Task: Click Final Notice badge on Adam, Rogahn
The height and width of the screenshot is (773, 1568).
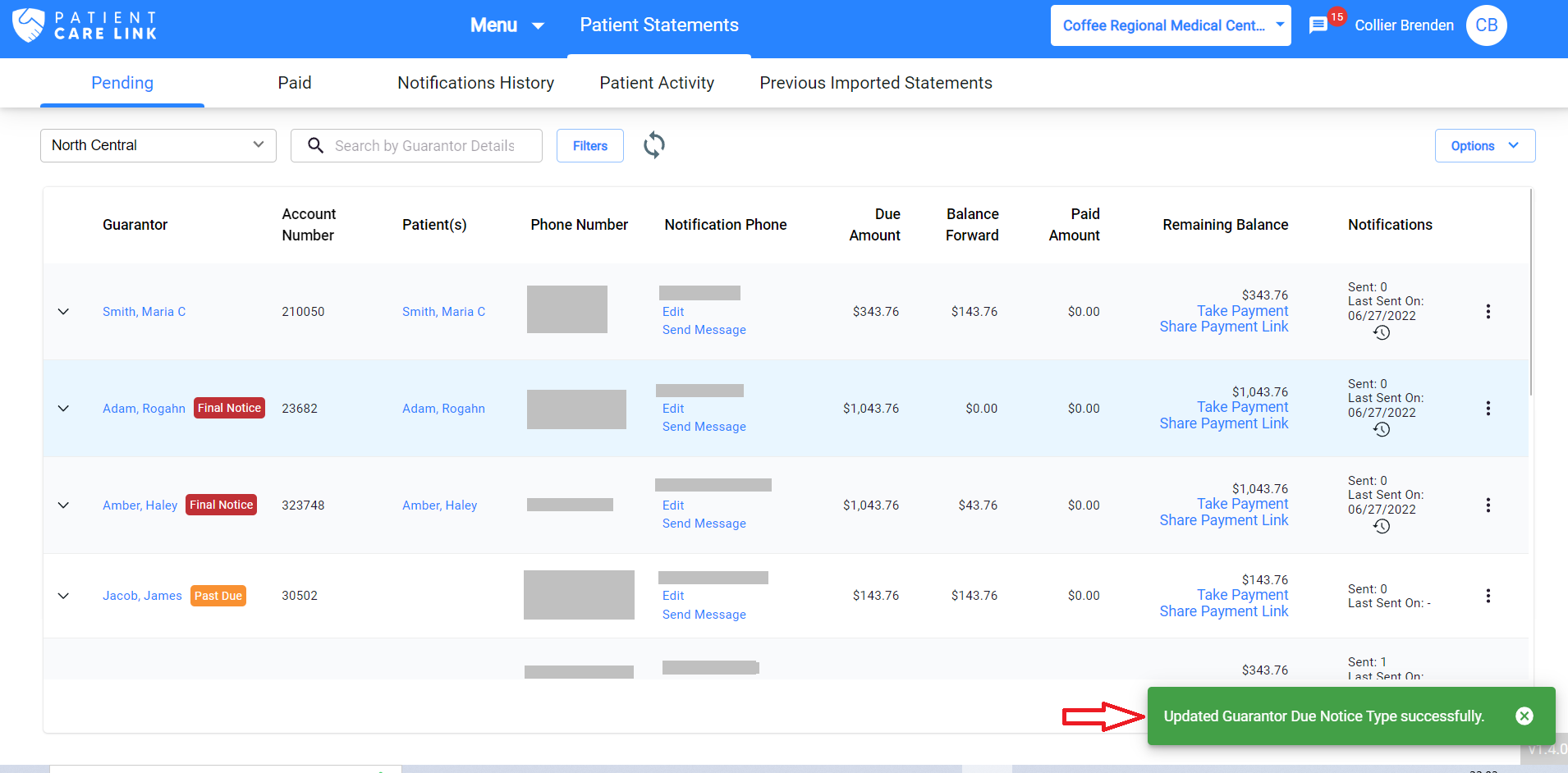Action: pyautogui.click(x=229, y=408)
